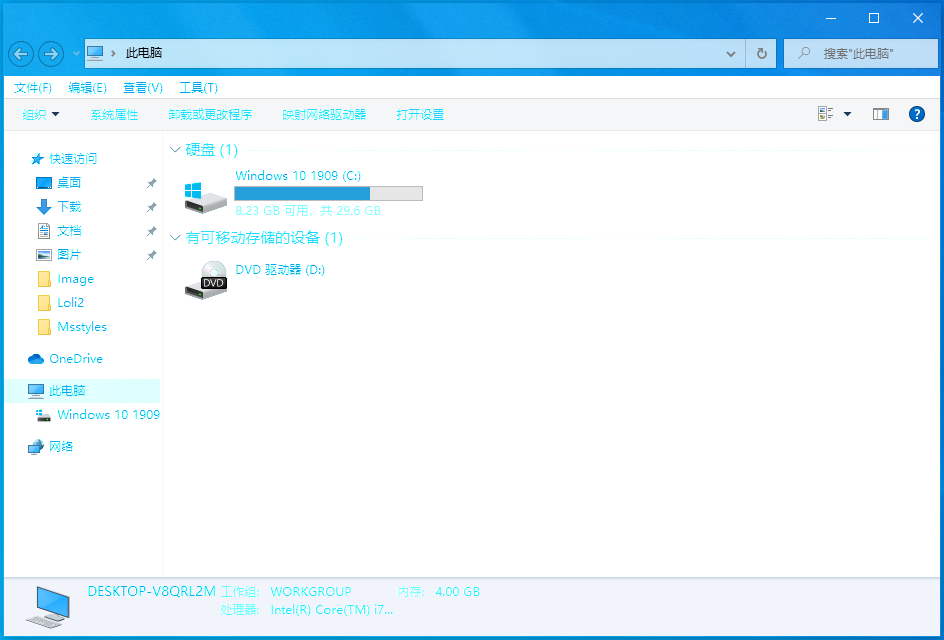Open recent locations dropdown arrow
944x640 pixels.
click(x=76, y=54)
